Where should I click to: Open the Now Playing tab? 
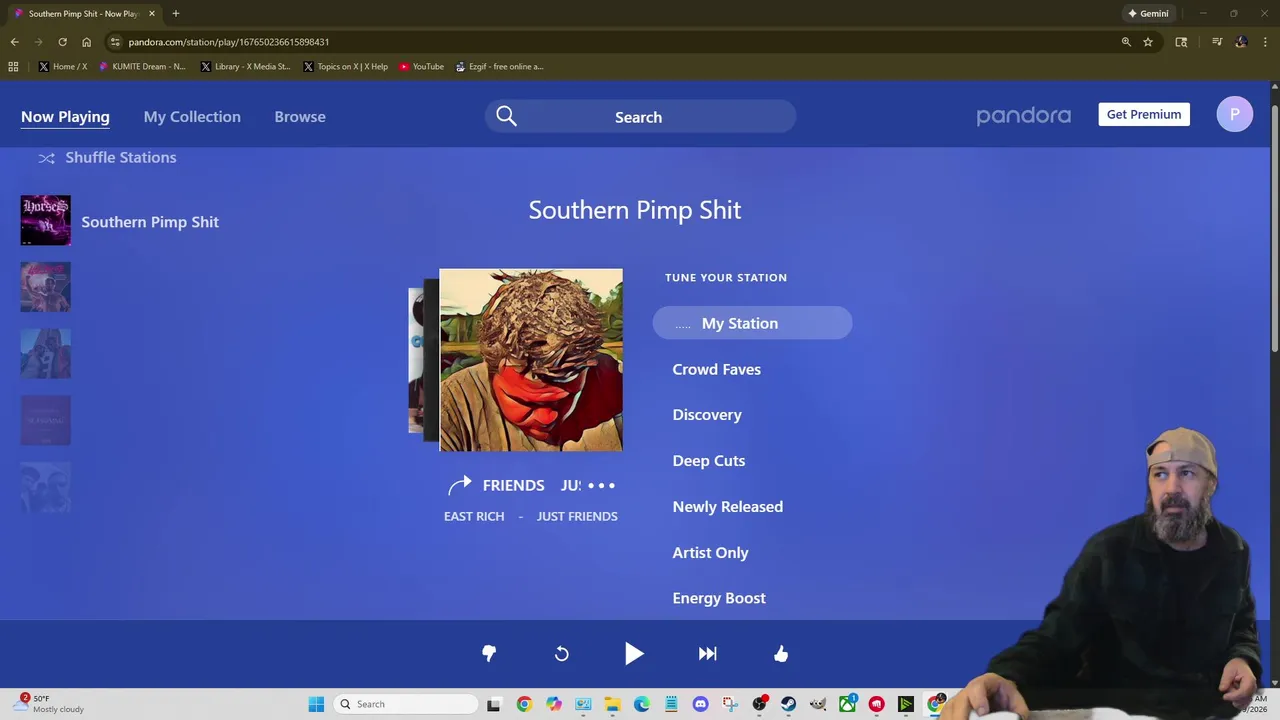click(65, 117)
